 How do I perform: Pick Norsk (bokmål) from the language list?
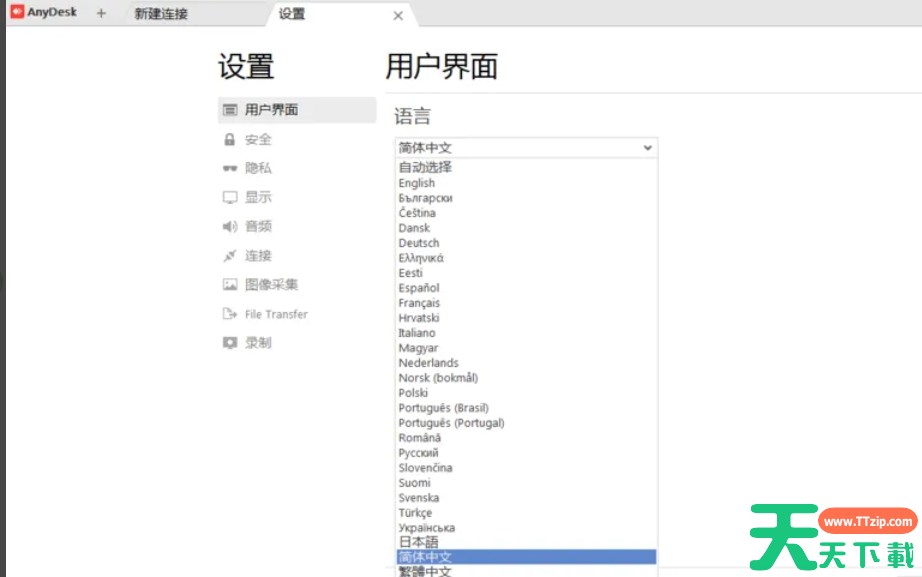(x=526, y=378)
